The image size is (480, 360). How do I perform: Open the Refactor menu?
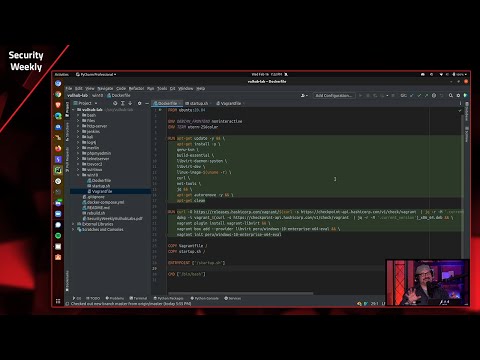click(x=136, y=88)
